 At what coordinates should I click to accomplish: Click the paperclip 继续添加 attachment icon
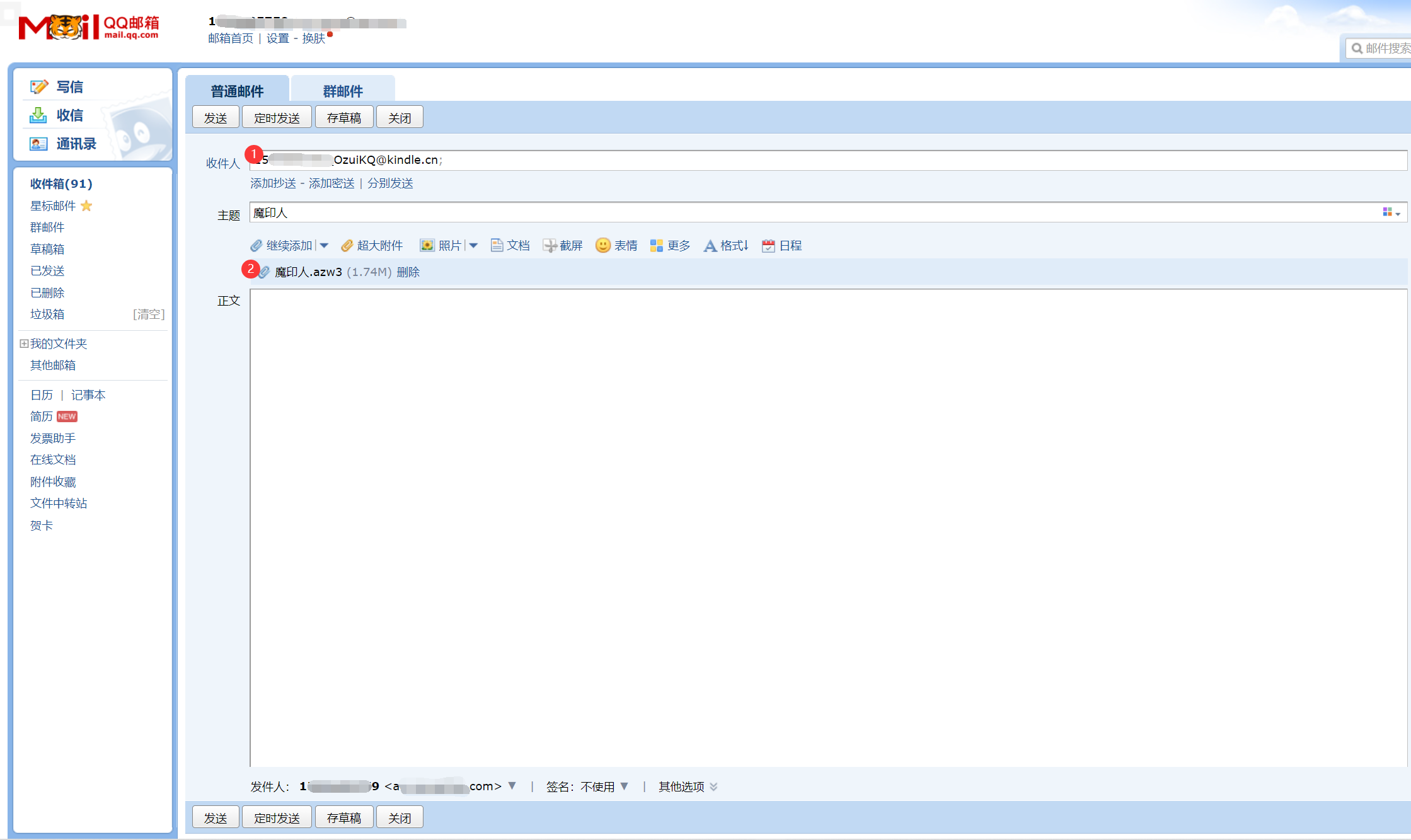256,246
